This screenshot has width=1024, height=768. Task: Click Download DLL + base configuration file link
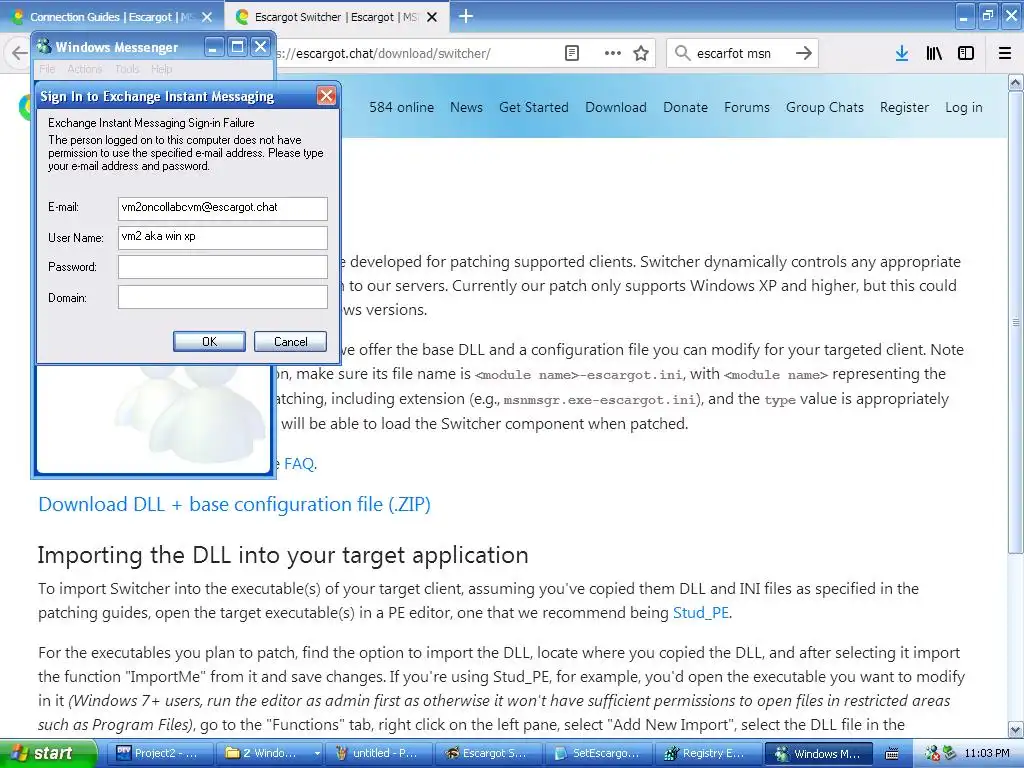click(234, 504)
